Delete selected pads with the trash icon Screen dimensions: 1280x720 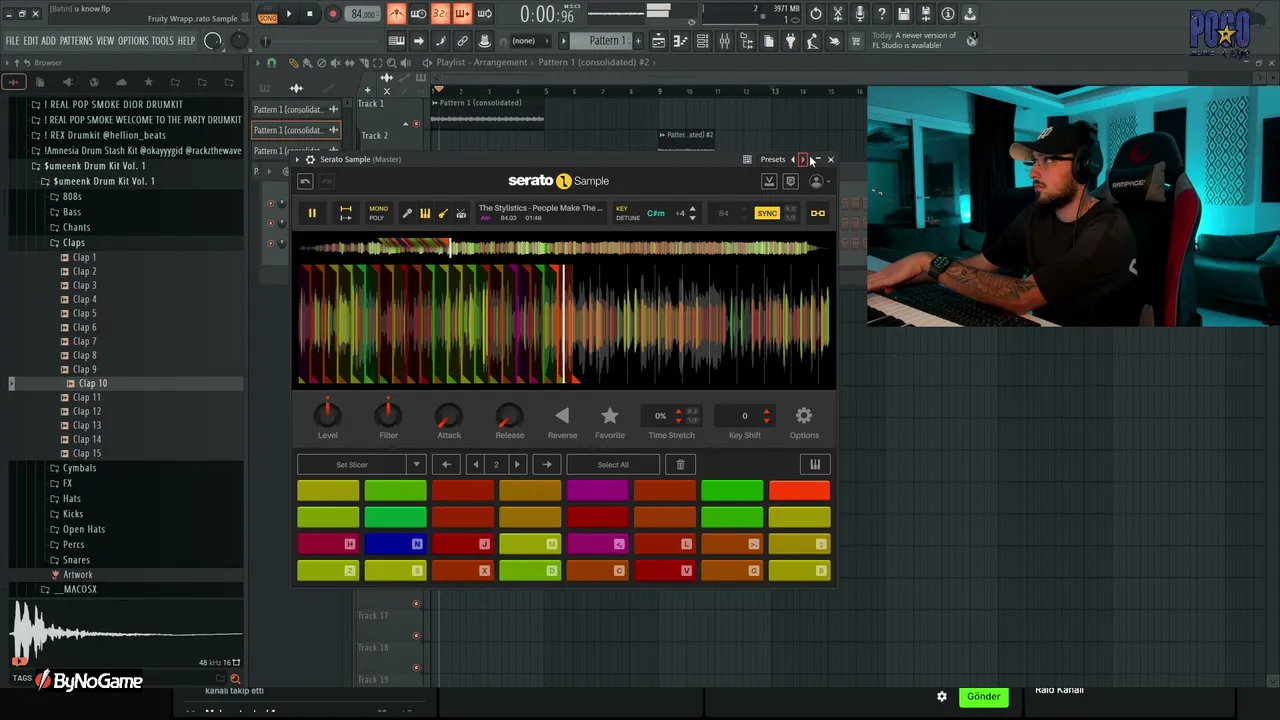(x=681, y=464)
